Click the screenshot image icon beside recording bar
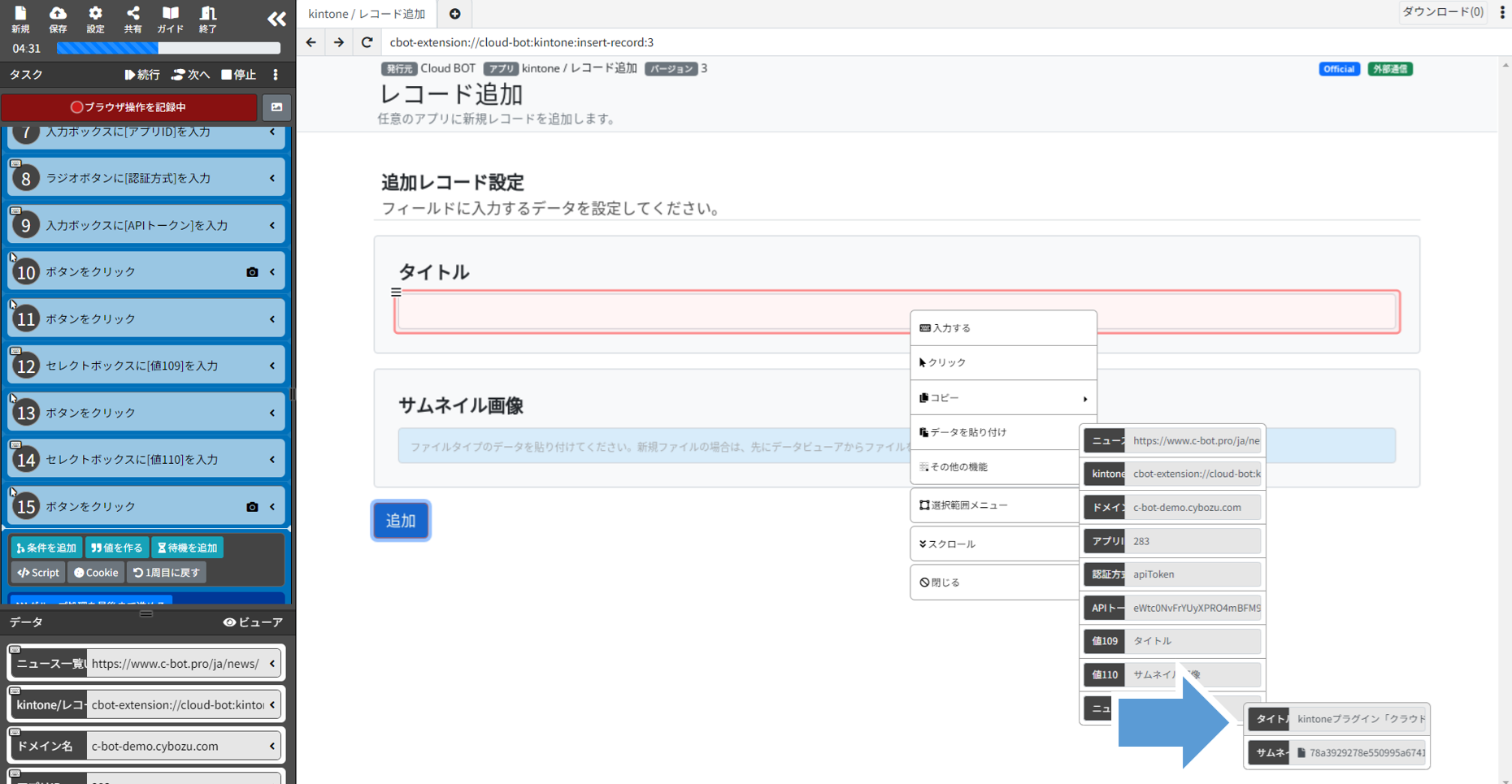Viewport: 1512px width, 784px height. click(276, 107)
